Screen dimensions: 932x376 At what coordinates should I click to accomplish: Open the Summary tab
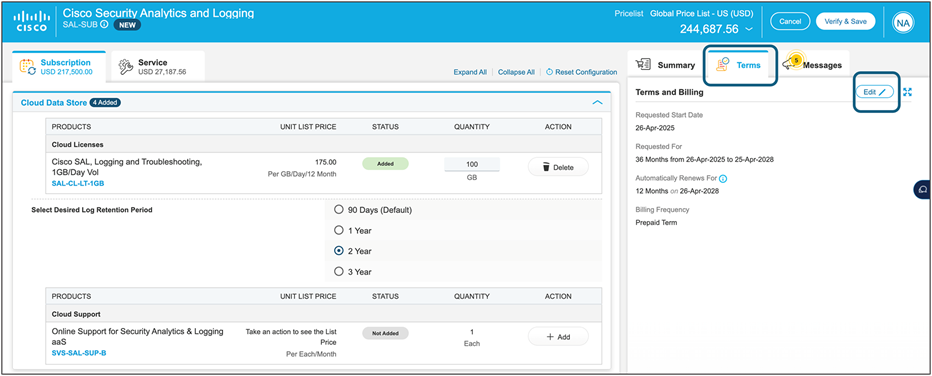[x=665, y=65]
